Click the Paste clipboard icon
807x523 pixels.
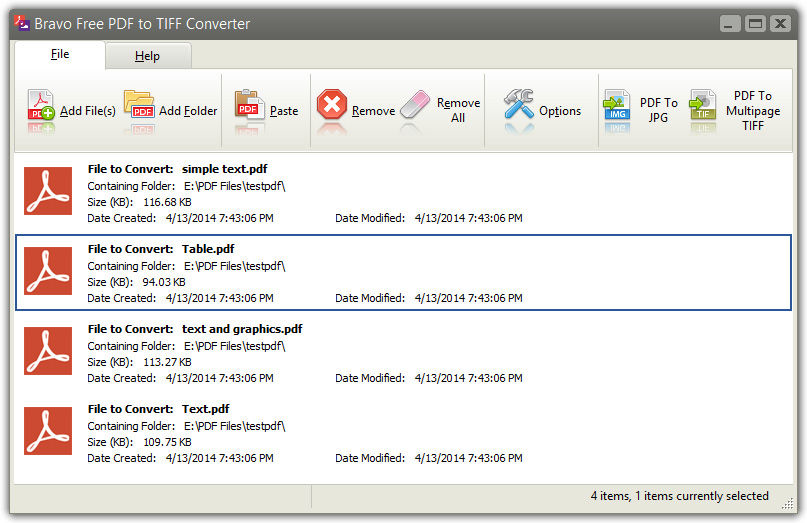click(x=249, y=104)
